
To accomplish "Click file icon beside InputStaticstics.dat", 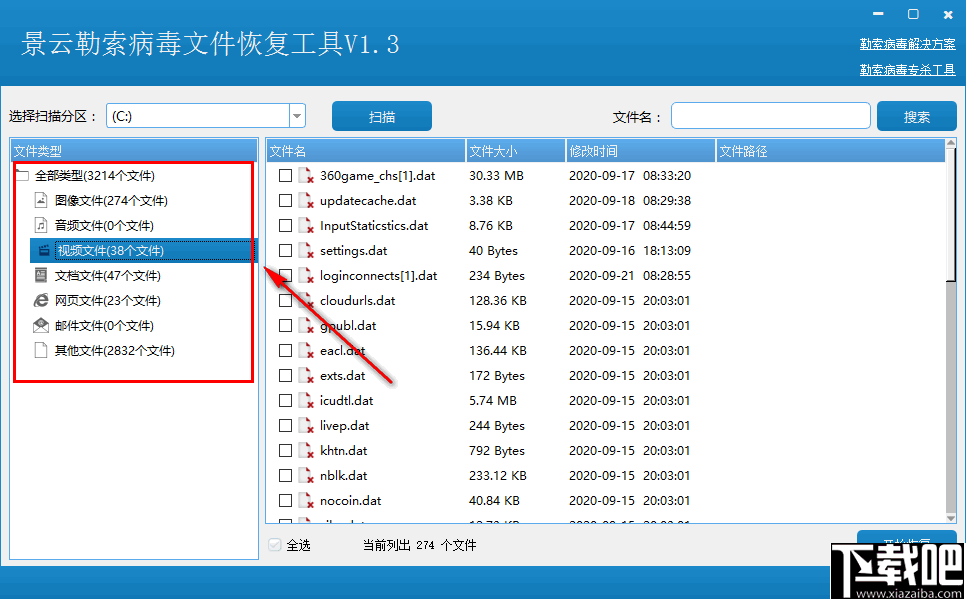I will coord(306,226).
